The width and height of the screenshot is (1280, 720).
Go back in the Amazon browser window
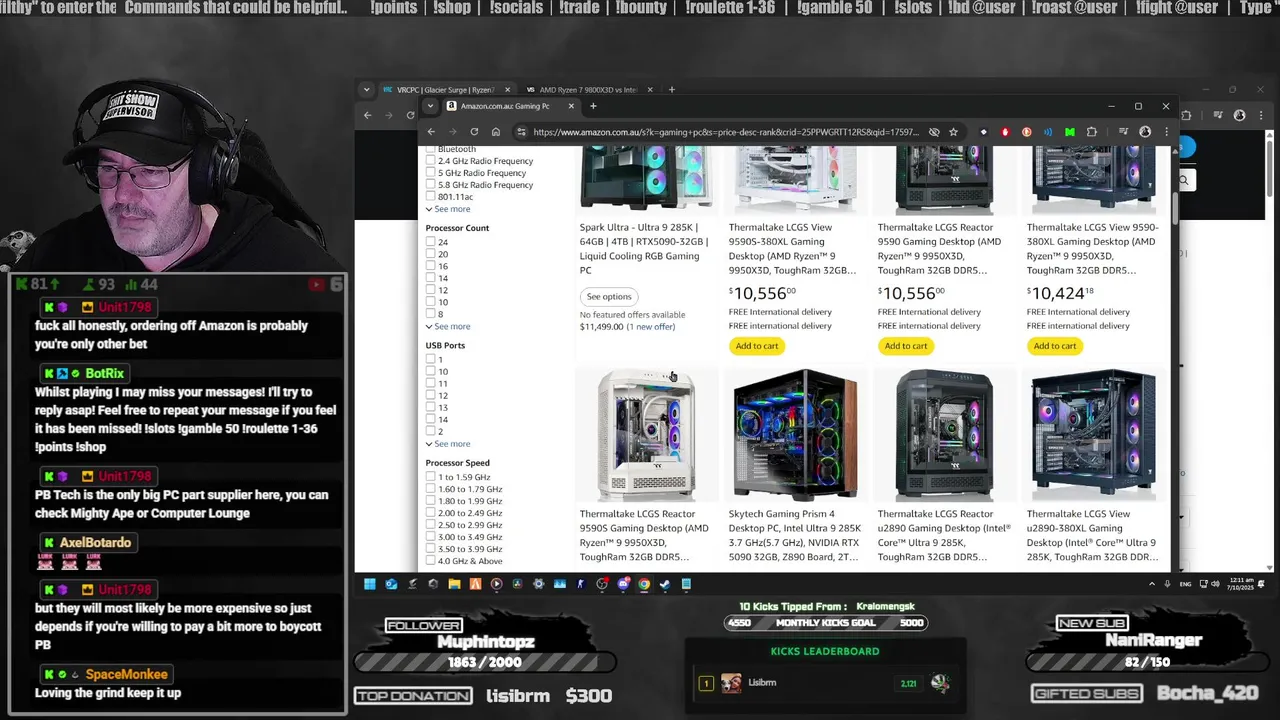tap(431, 132)
